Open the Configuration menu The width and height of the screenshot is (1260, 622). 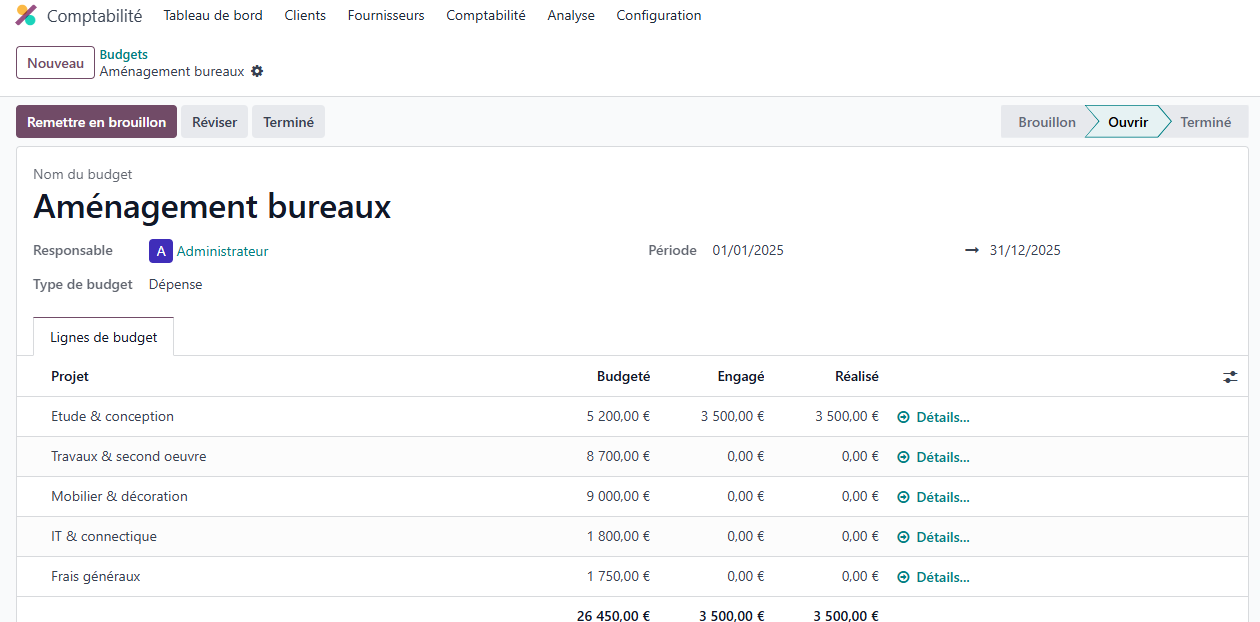pos(658,16)
